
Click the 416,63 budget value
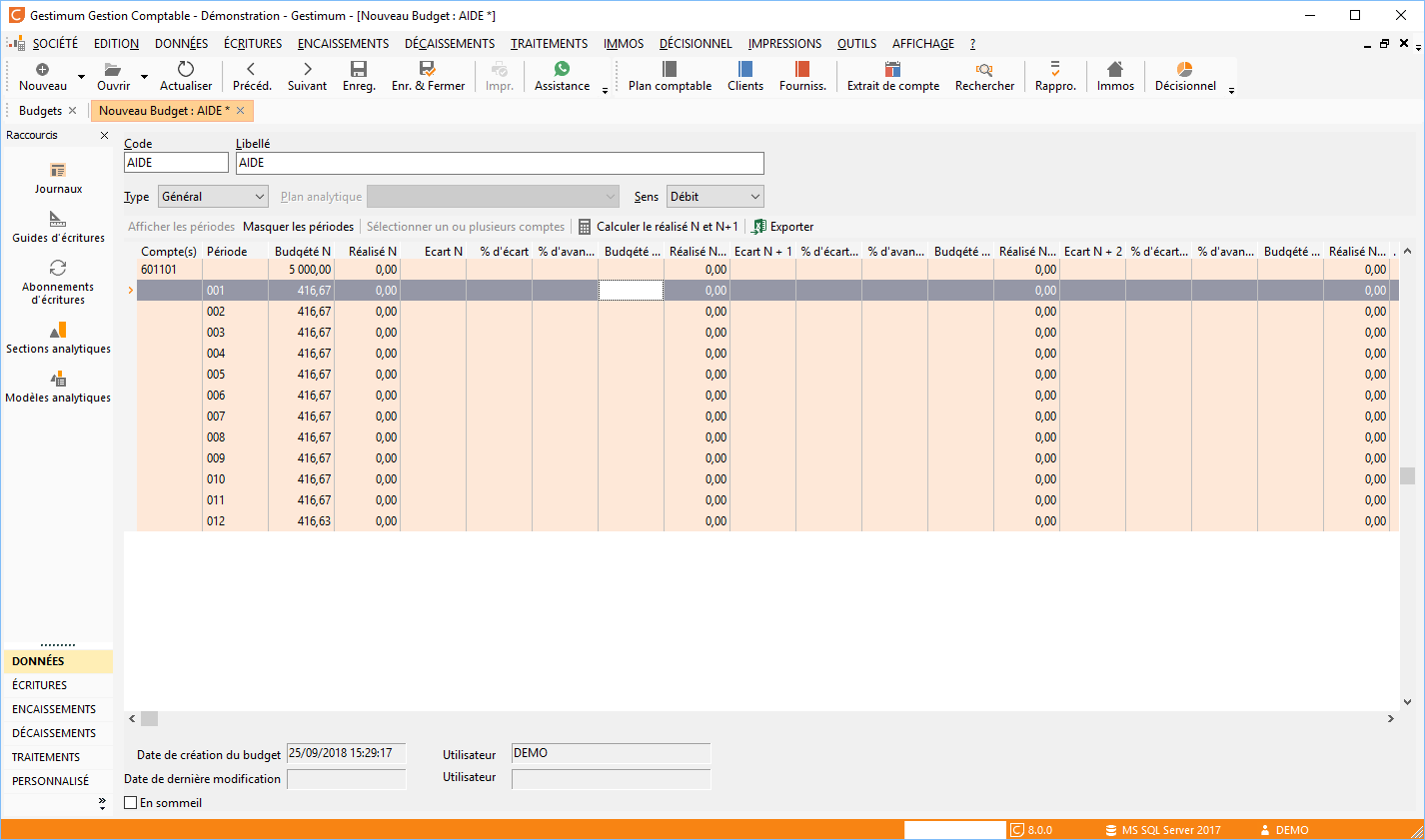[x=301, y=521]
